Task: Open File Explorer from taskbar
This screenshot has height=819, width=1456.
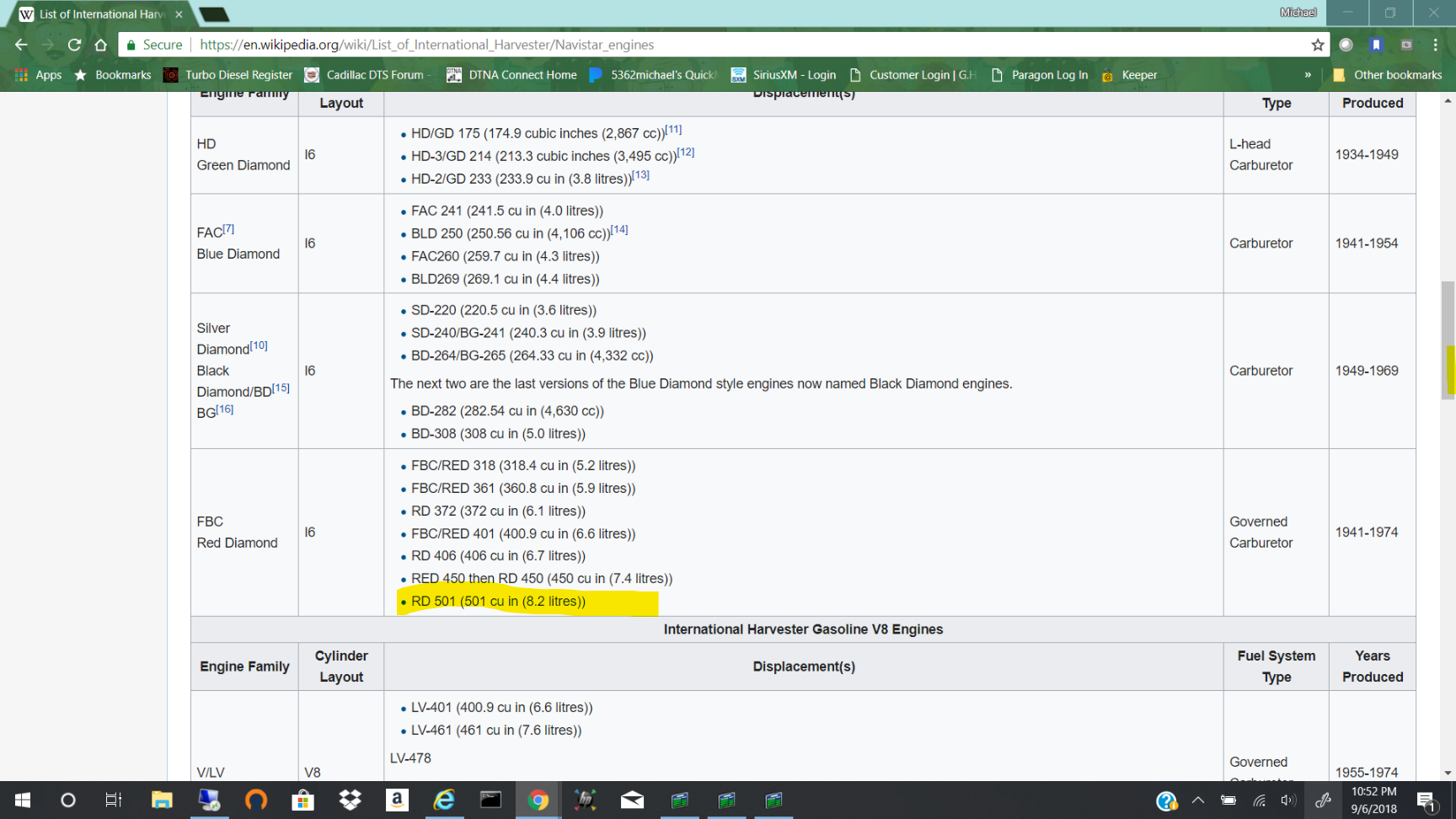Action: (x=162, y=800)
